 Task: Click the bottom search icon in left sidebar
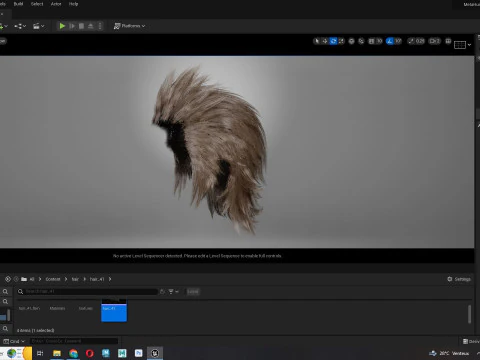click(x=5, y=329)
